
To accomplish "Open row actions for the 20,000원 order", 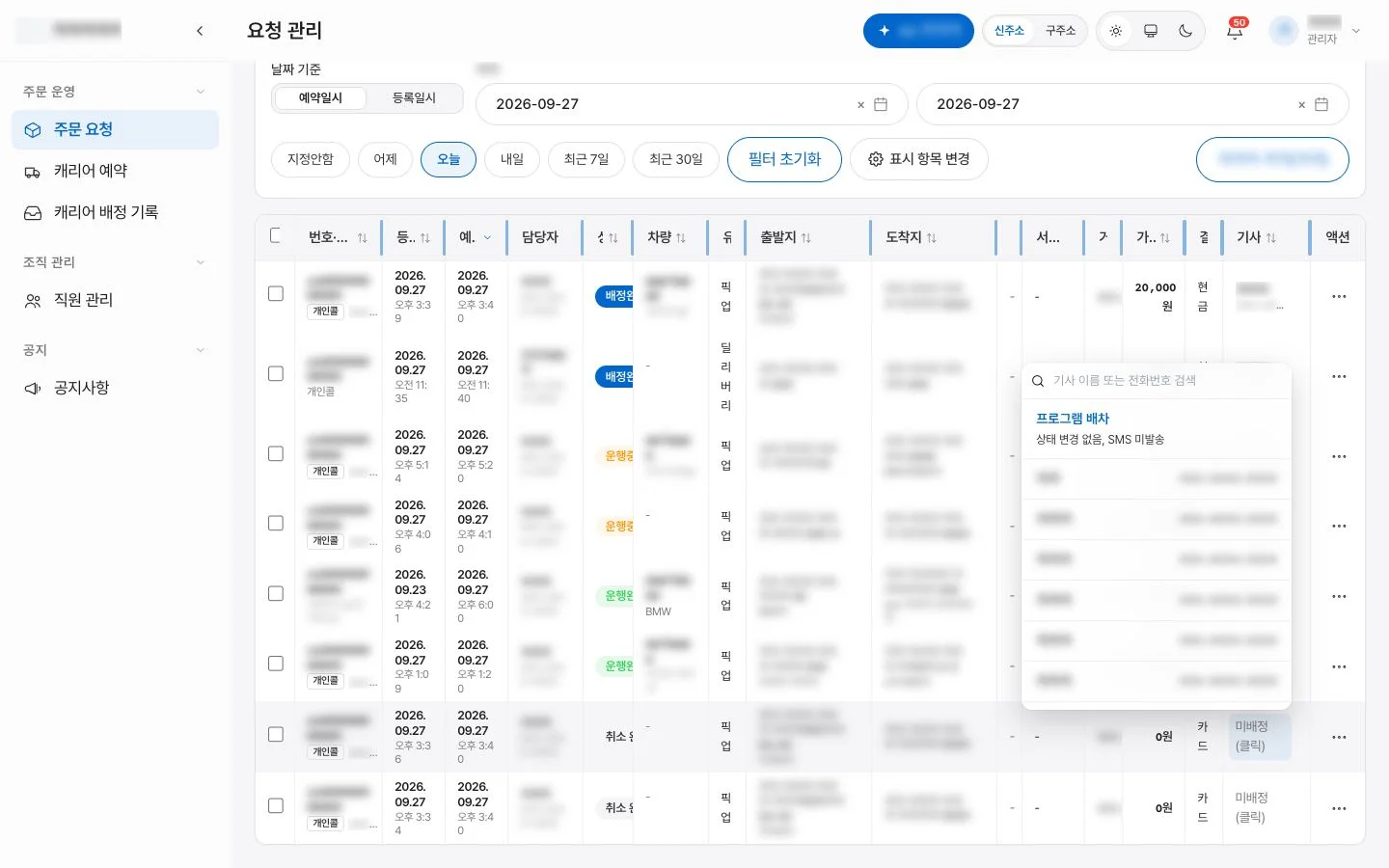I will 1339,297.
